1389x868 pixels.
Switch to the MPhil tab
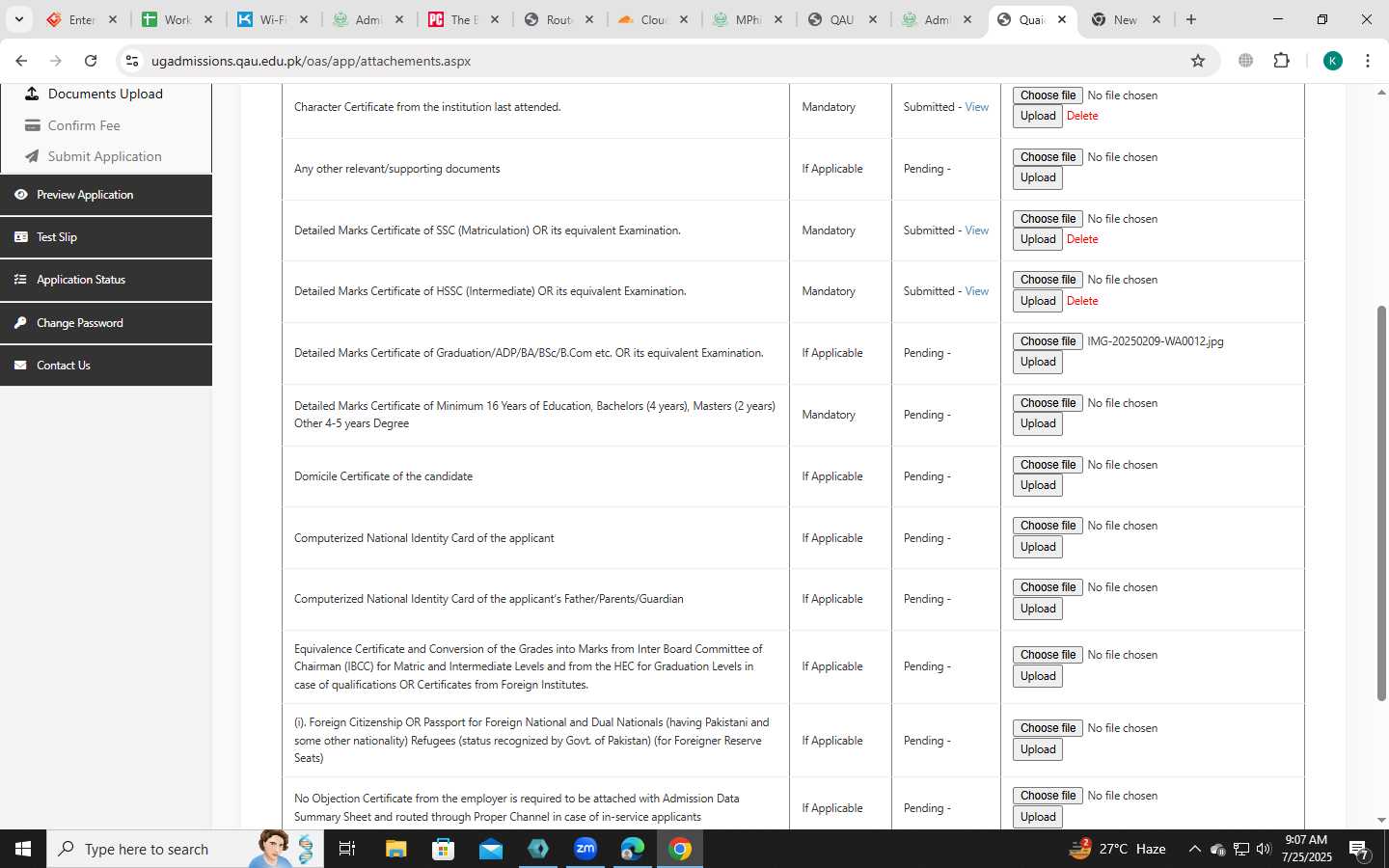pyautogui.click(x=747, y=19)
